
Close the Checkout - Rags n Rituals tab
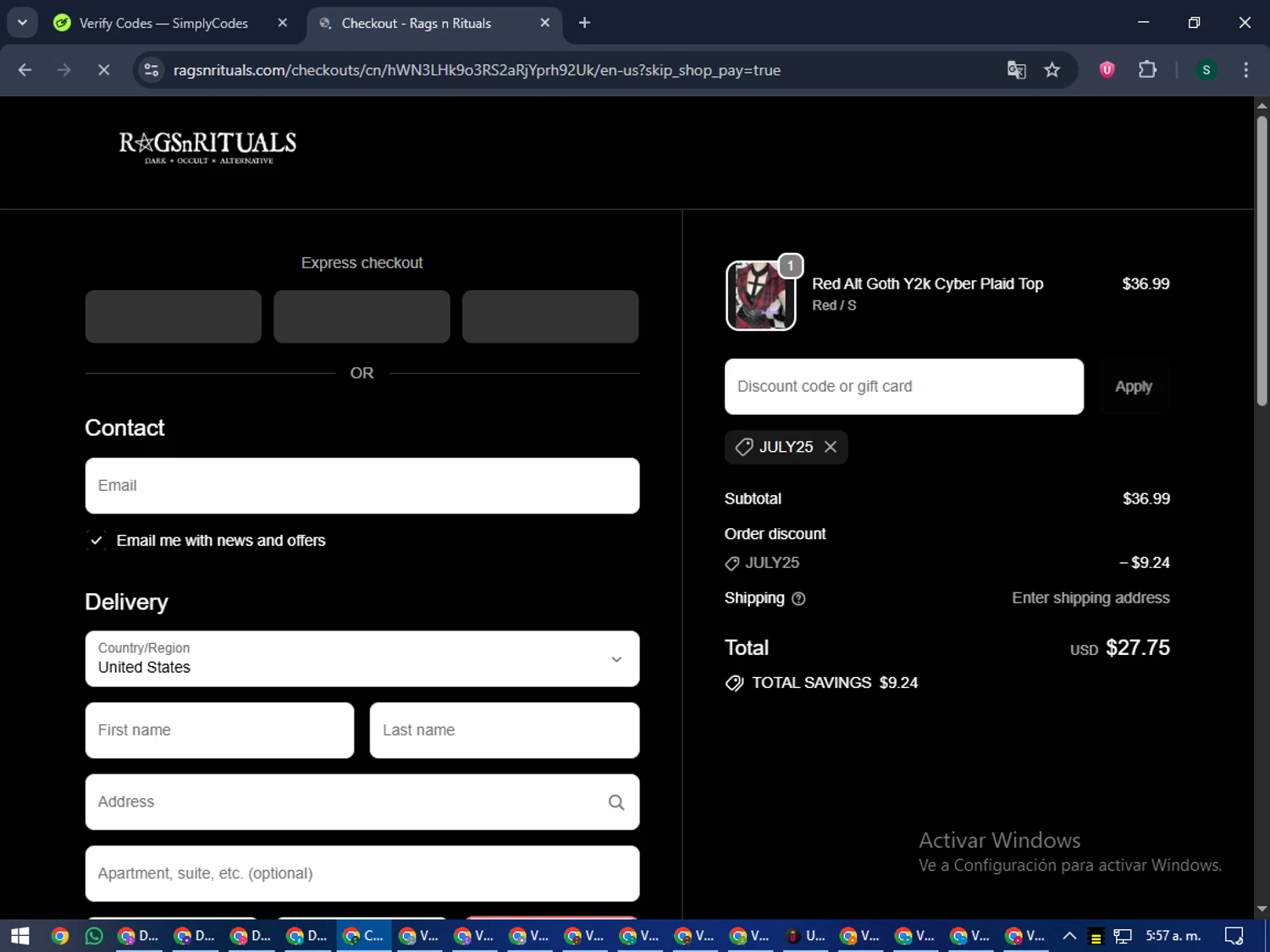pyautogui.click(x=545, y=23)
